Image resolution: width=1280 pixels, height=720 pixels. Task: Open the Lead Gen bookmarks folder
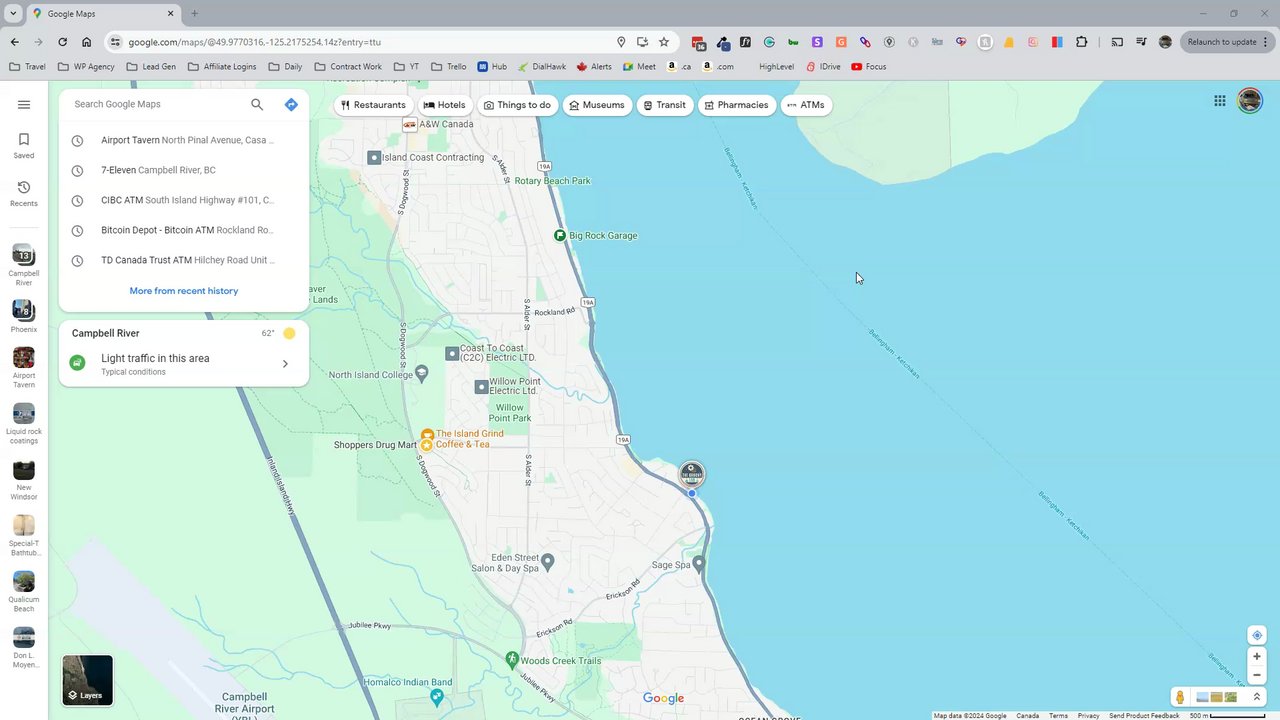point(151,67)
